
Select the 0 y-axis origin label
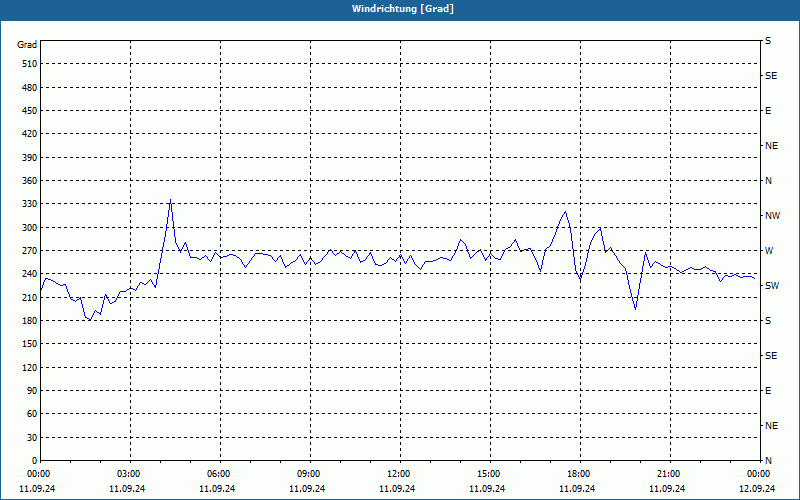pyautogui.click(x=35, y=461)
